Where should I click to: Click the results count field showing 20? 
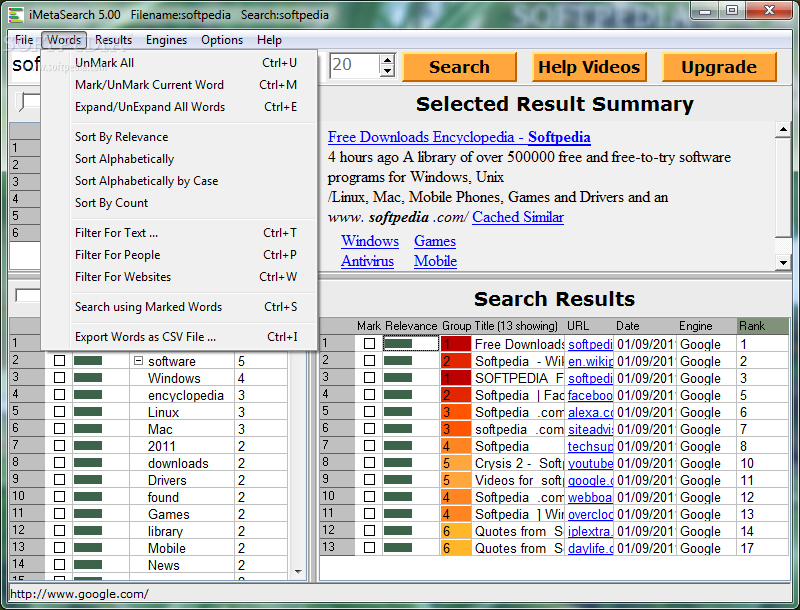(355, 65)
